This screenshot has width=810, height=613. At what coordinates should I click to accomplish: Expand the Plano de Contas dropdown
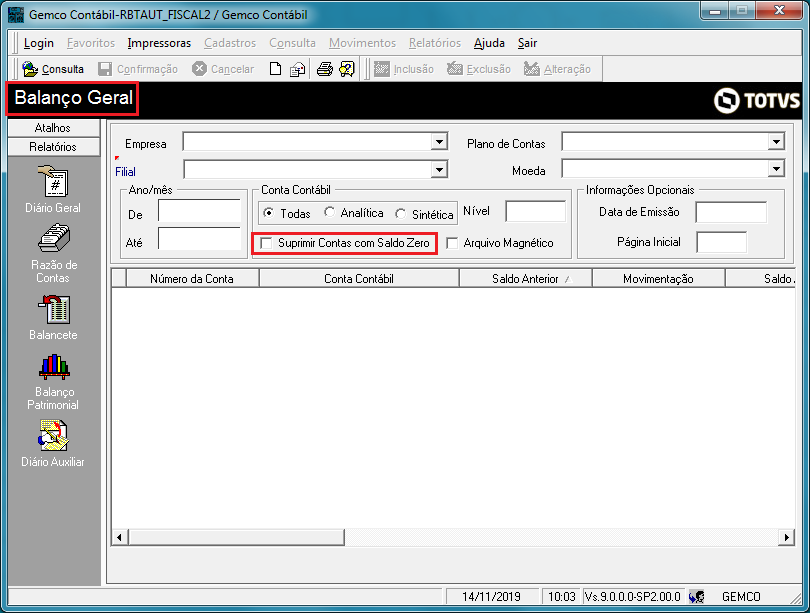pos(776,142)
